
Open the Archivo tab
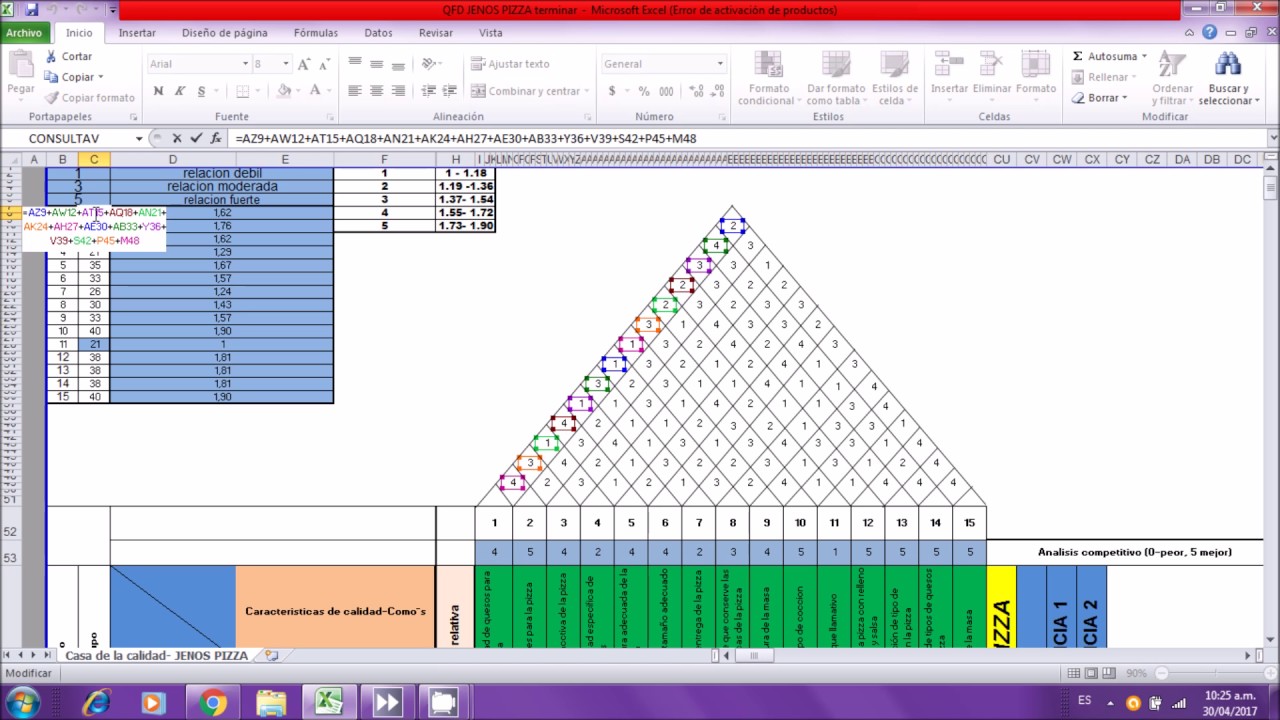tap(24, 32)
